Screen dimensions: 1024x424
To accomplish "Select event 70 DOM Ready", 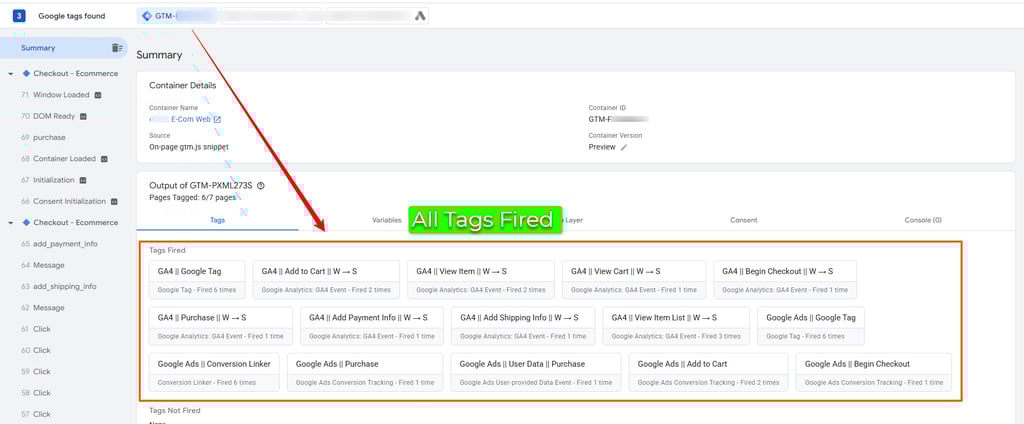I will [55, 116].
